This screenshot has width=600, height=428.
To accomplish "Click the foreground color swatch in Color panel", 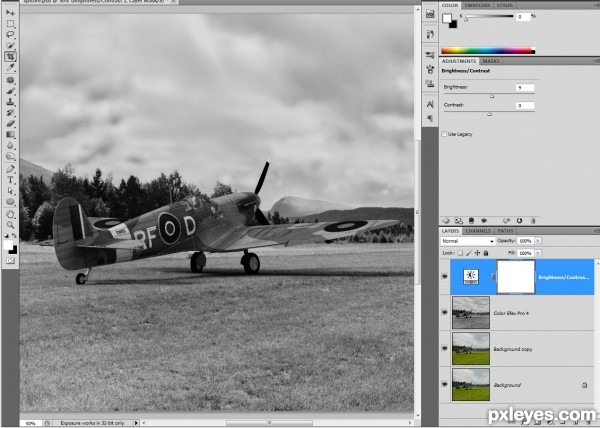I will tap(447, 18).
